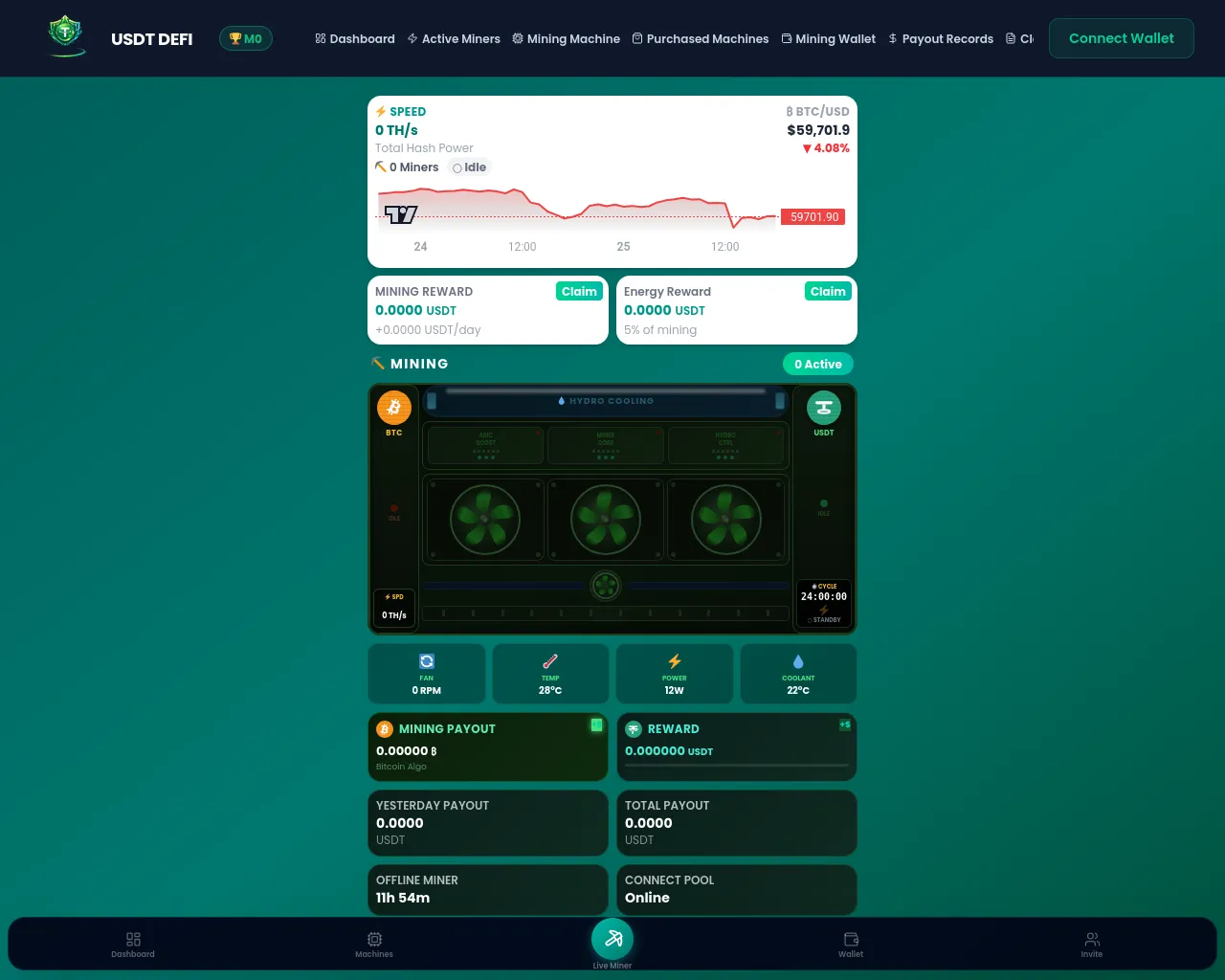Click the Reward progress bar

(737, 765)
